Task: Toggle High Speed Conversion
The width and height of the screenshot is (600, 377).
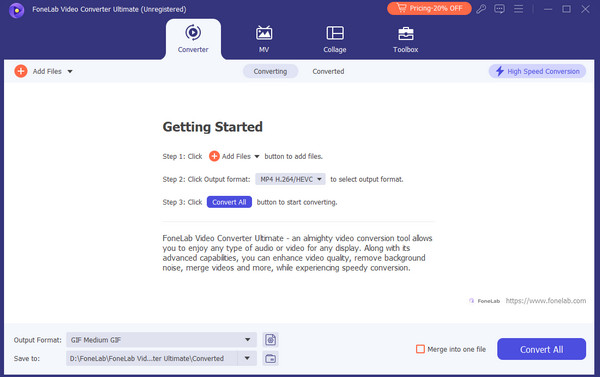Action: pyautogui.click(x=537, y=71)
